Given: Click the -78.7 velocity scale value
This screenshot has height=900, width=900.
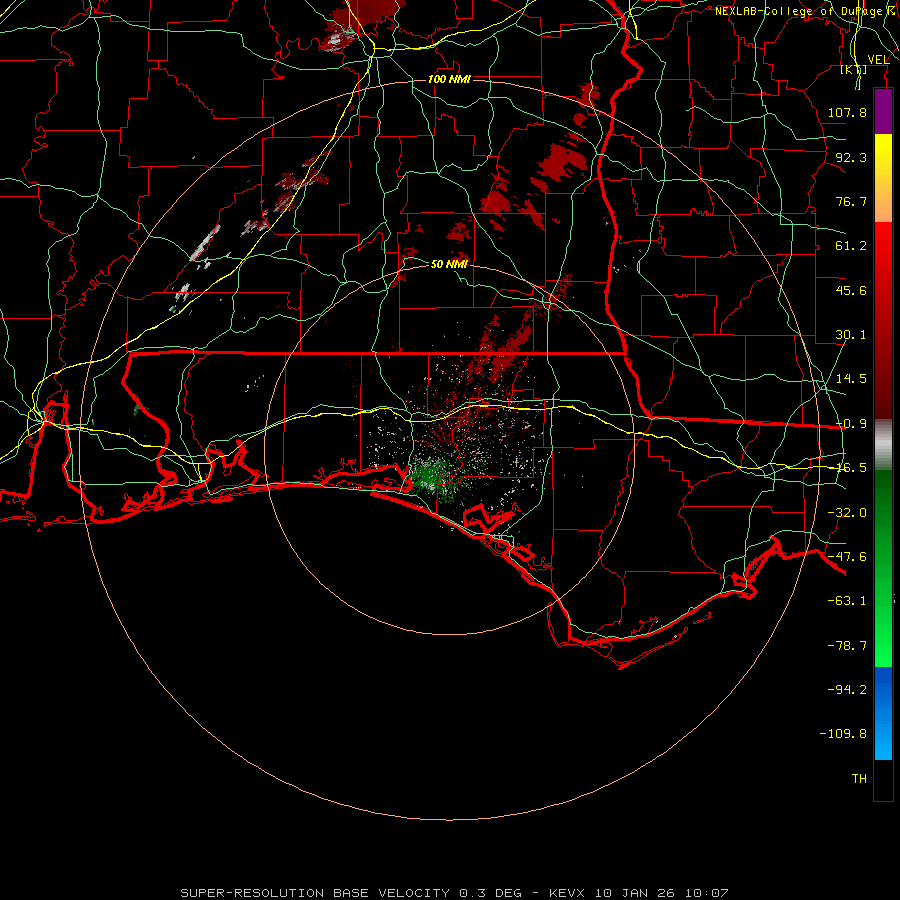Looking at the screenshot, I should 847,646.
